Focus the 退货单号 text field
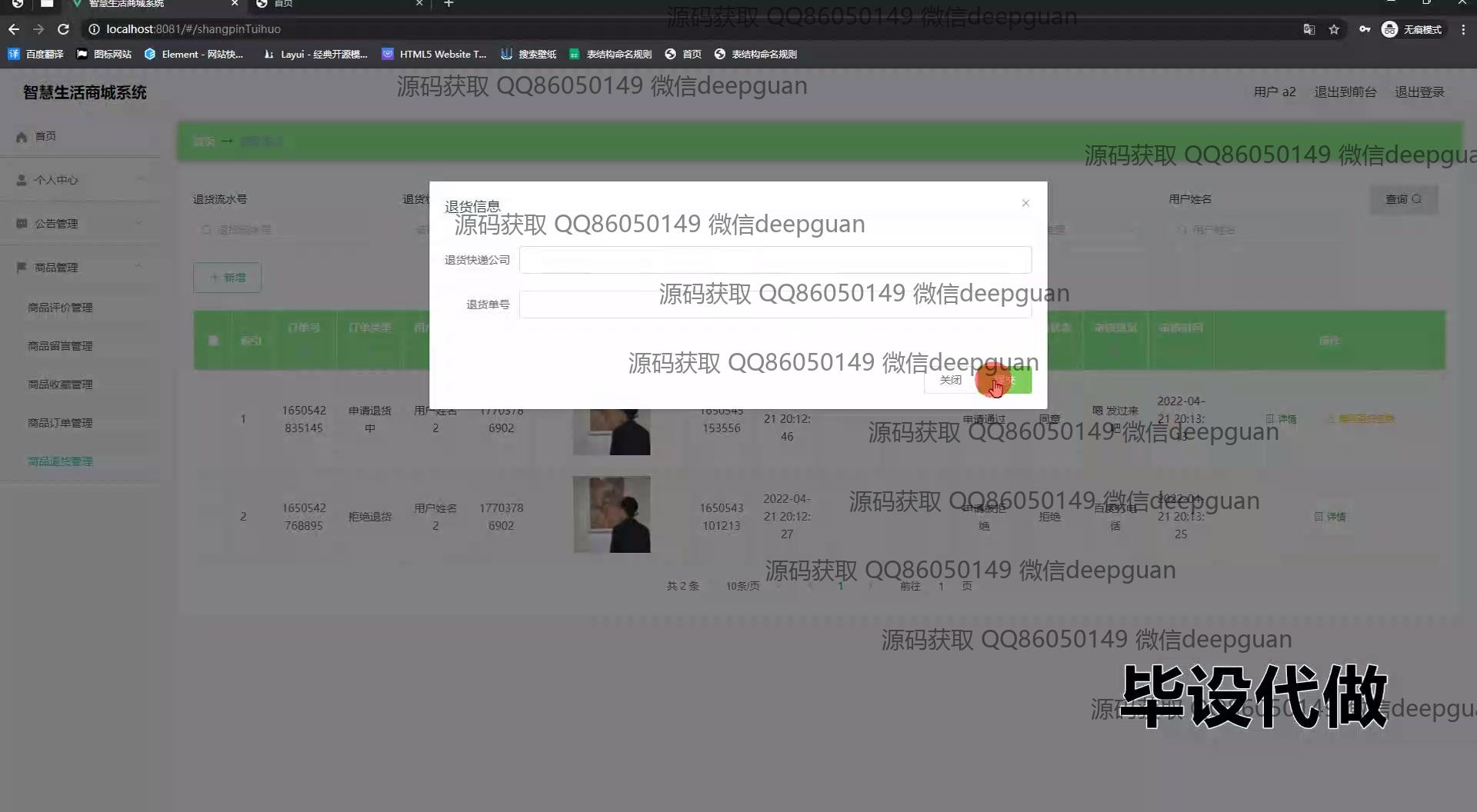Image resolution: width=1477 pixels, height=812 pixels. pos(775,304)
